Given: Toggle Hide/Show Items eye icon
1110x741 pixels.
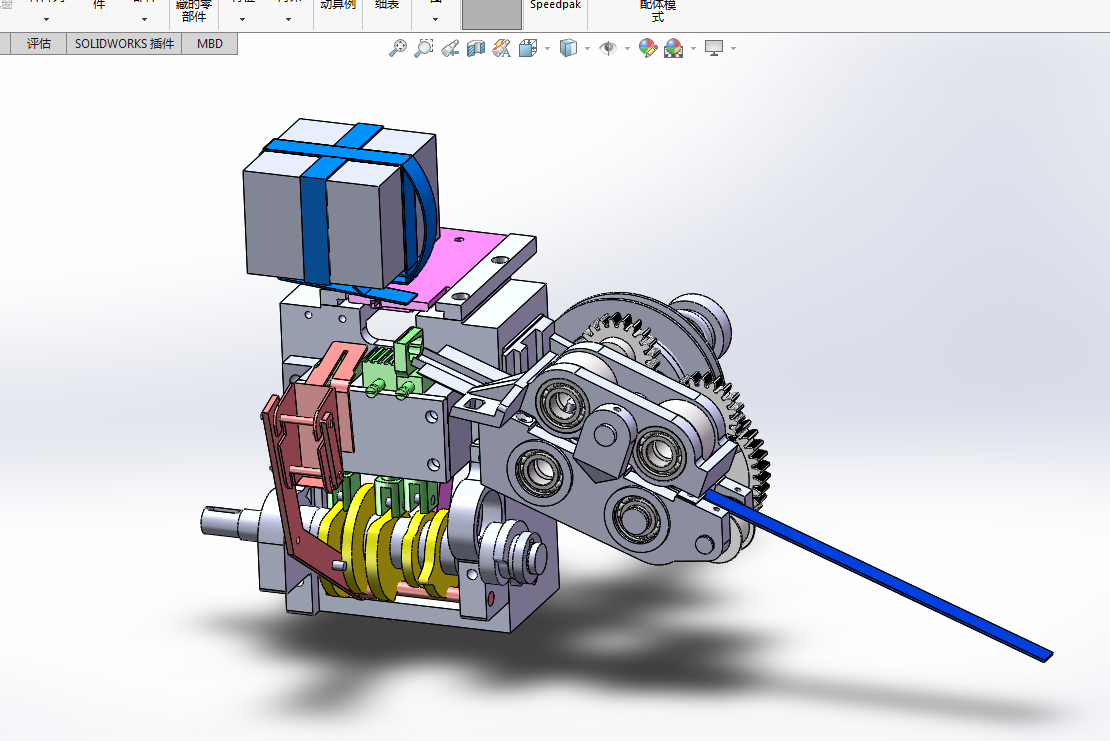Looking at the screenshot, I should tap(607, 48).
